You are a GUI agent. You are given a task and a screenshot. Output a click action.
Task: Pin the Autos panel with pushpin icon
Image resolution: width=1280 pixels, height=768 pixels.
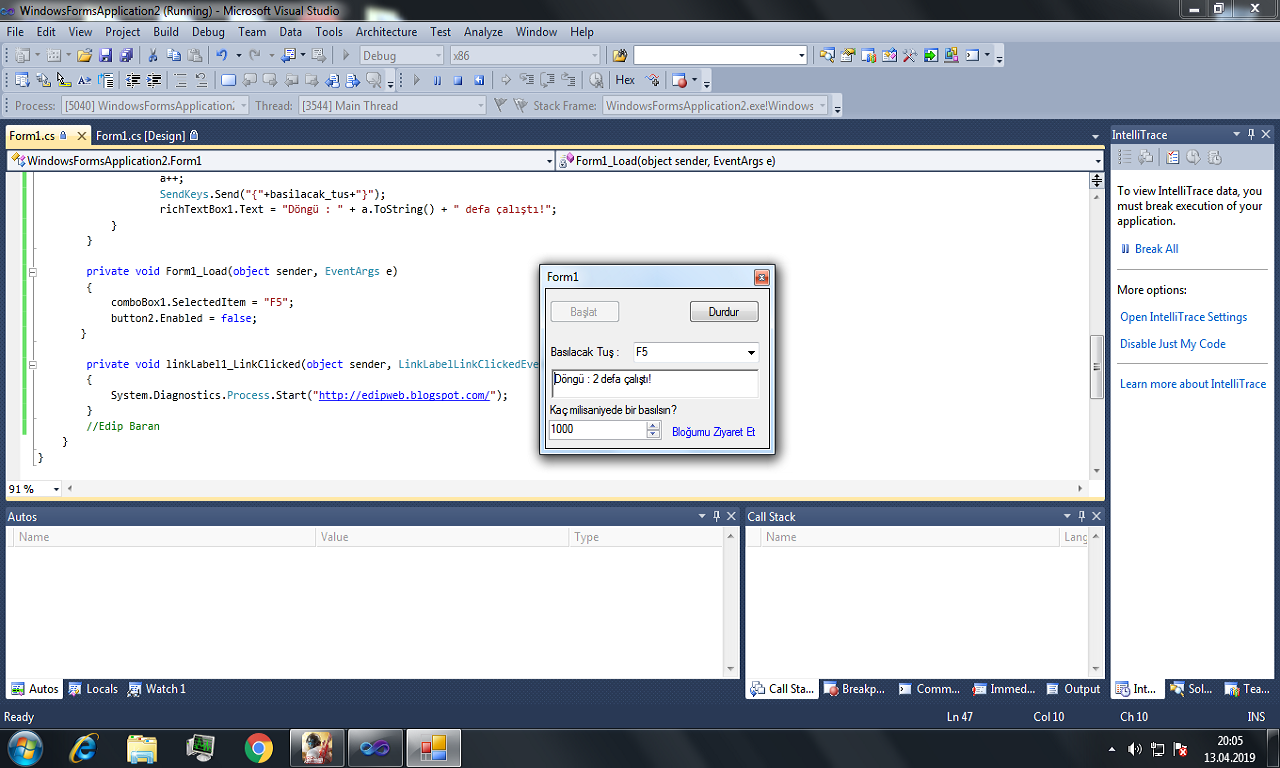[x=716, y=516]
